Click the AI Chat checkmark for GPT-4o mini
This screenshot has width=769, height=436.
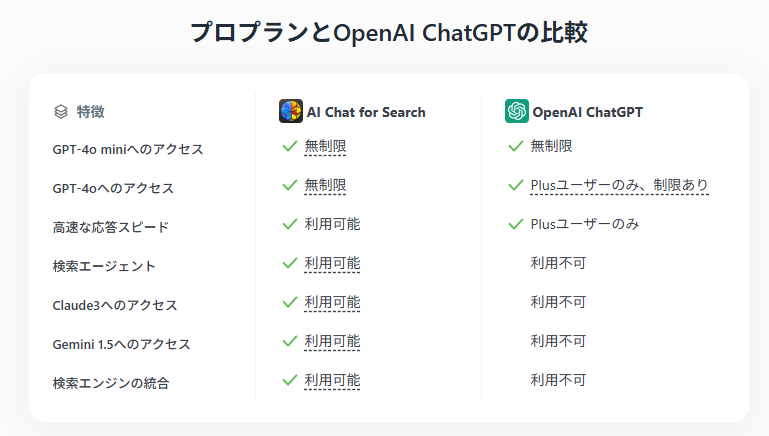tap(290, 146)
